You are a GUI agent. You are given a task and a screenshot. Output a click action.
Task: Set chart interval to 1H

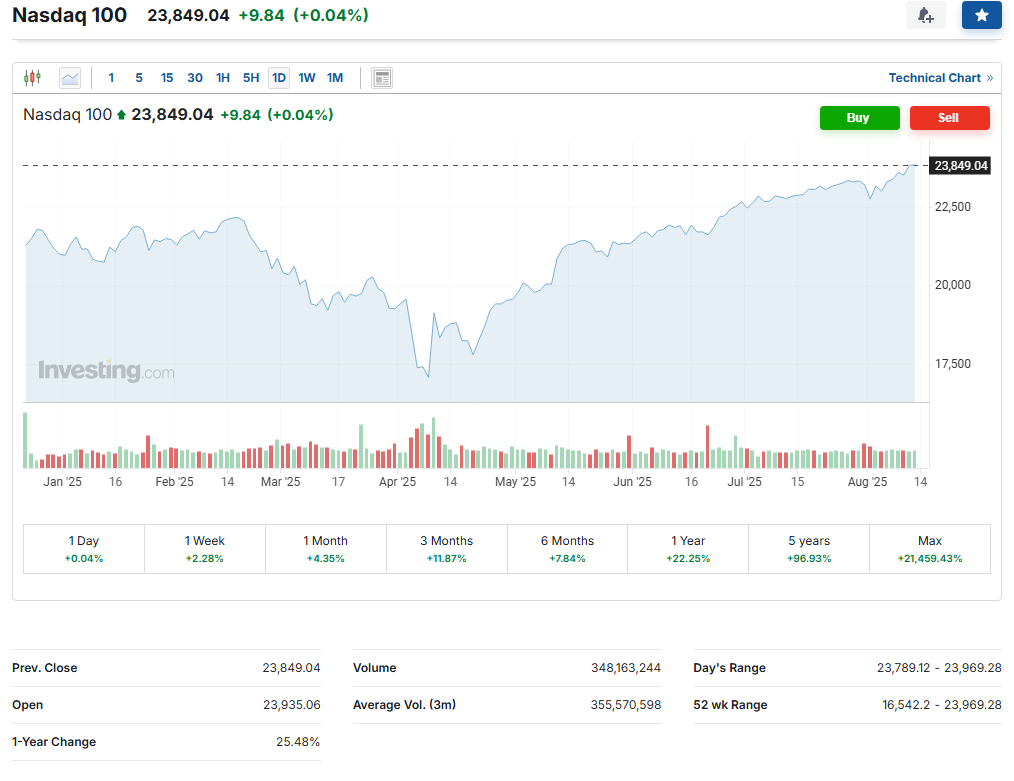pos(223,78)
